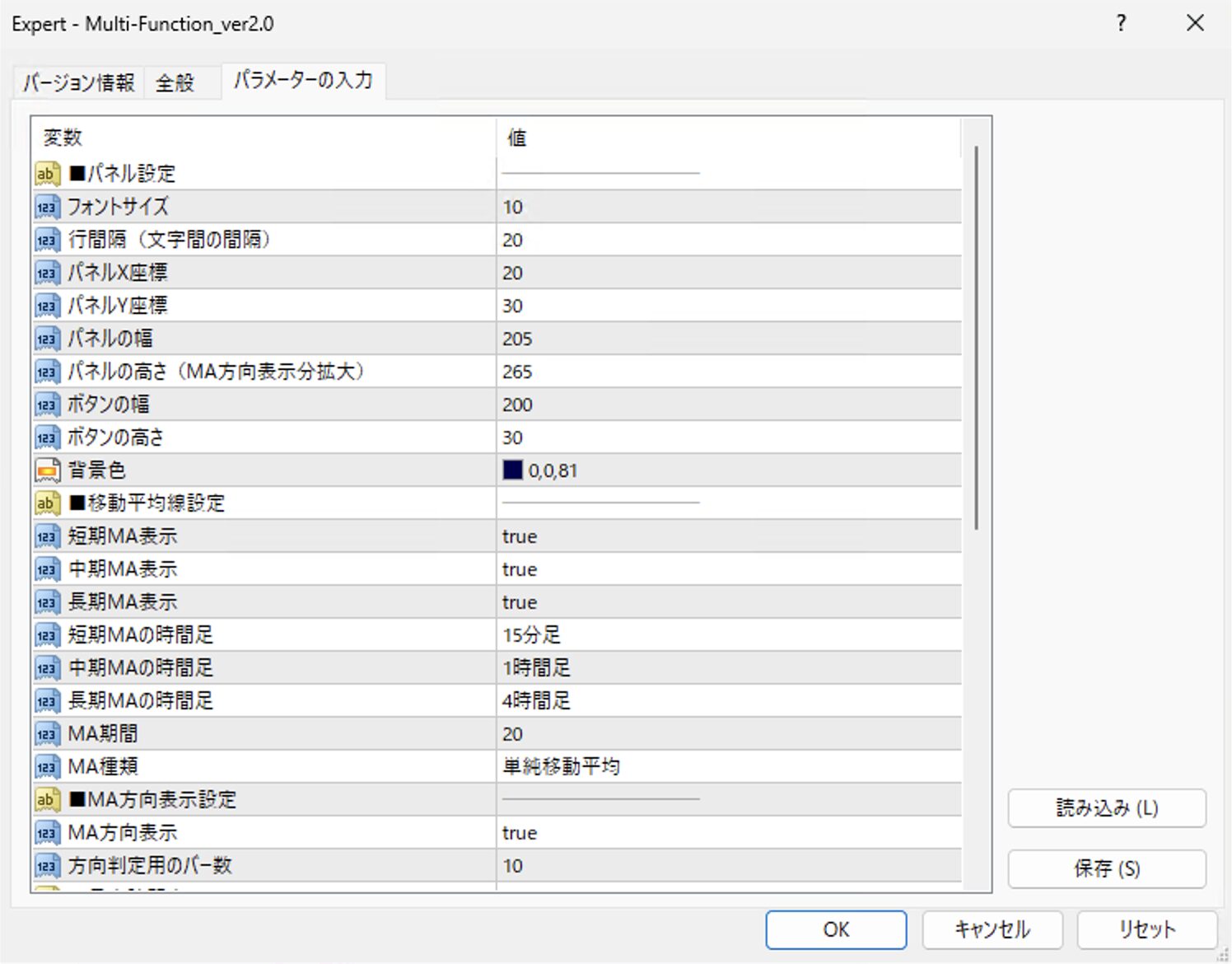Switch to the バージョン情報 tab
The width and height of the screenshot is (1232, 964).
(x=78, y=83)
